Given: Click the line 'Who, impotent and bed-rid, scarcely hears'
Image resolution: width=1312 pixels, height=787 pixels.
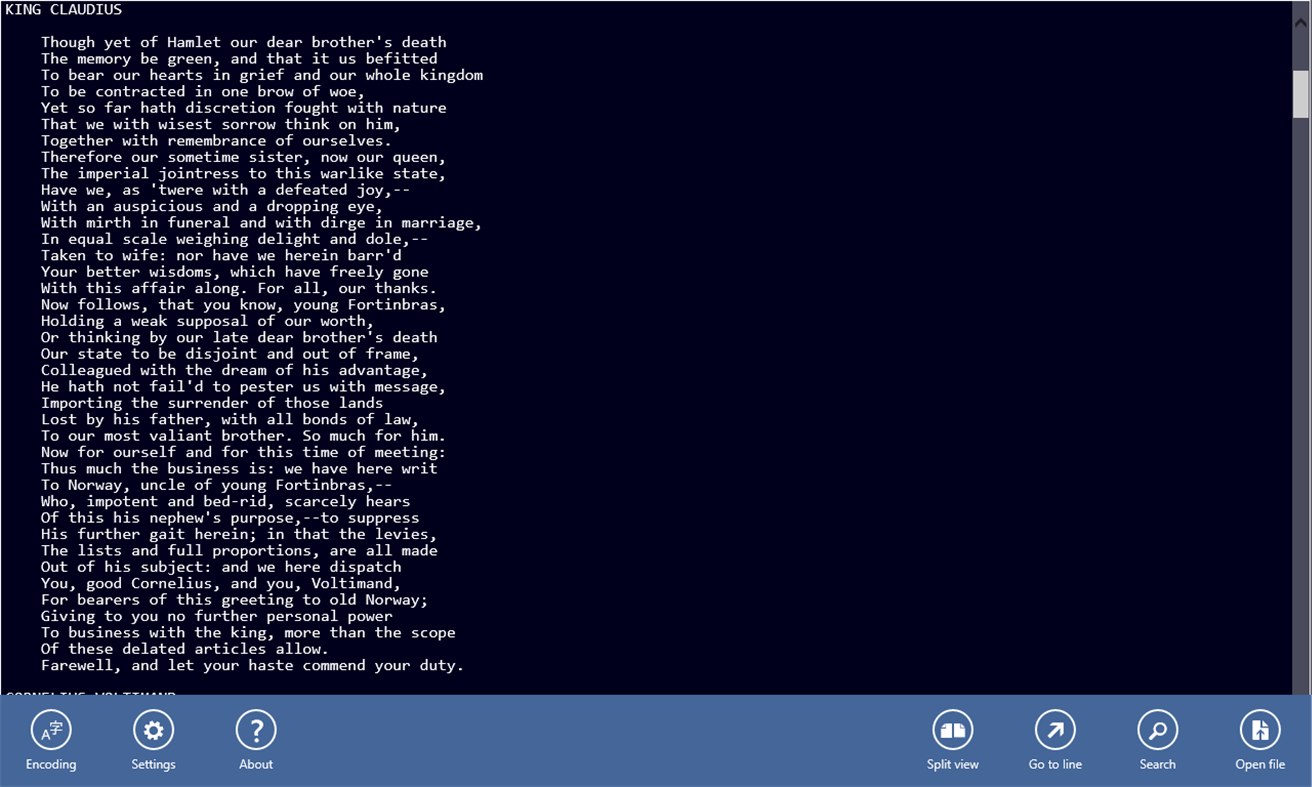Looking at the screenshot, I should (226, 501).
